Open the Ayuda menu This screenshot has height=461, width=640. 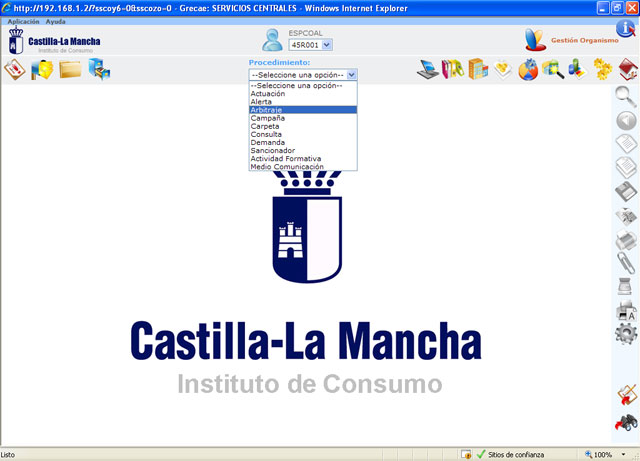pos(55,22)
